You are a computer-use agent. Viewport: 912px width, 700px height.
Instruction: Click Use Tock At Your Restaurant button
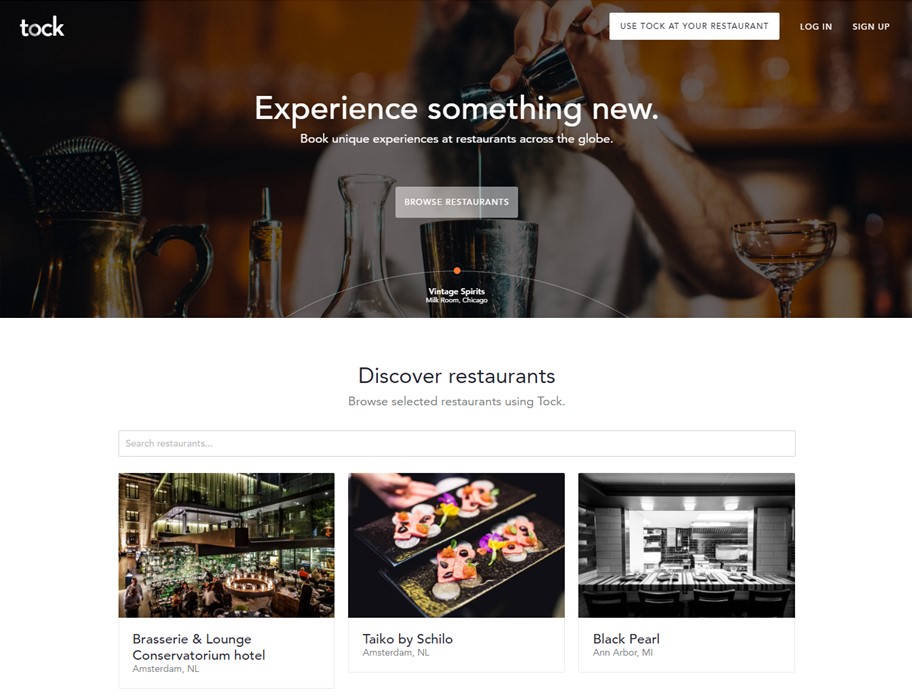tap(694, 26)
